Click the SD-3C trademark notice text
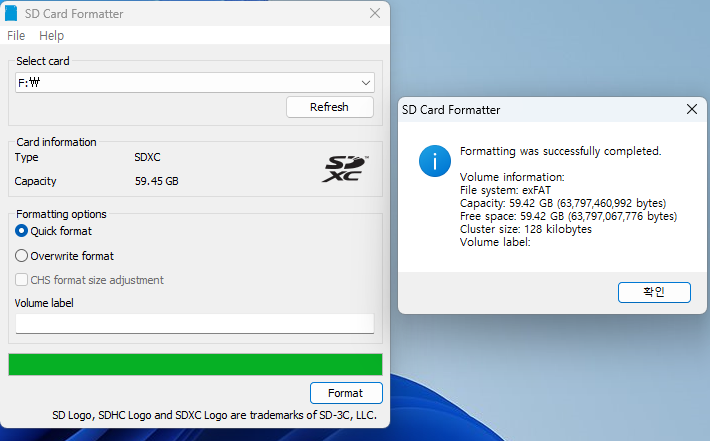The height and width of the screenshot is (441, 710). (214, 415)
